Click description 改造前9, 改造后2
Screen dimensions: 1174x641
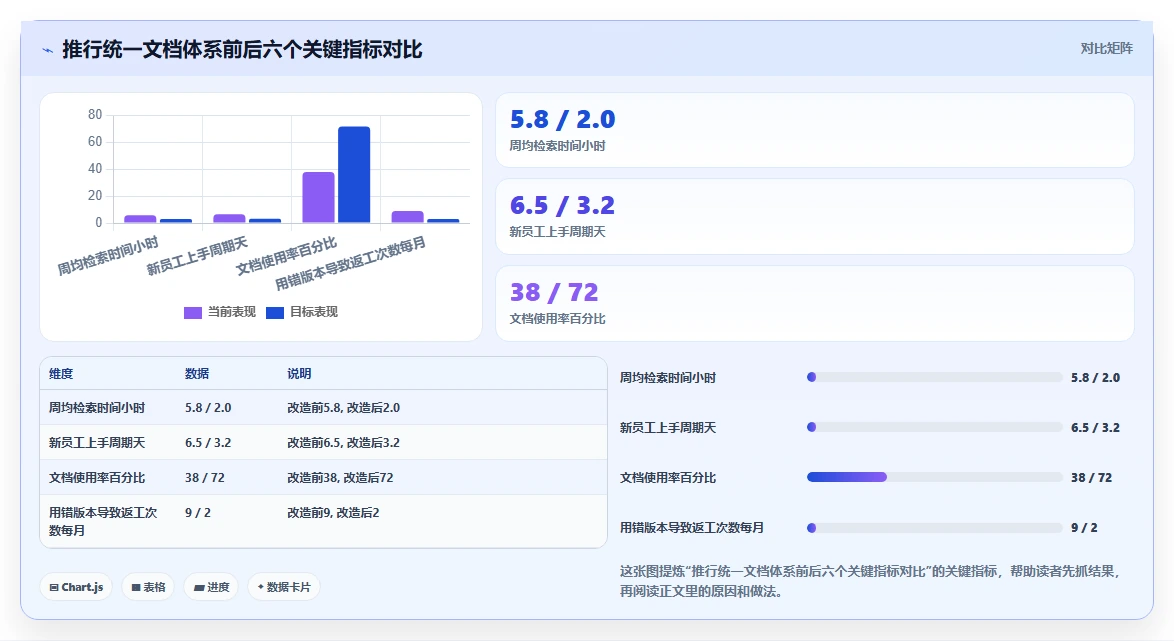(x=333, y=513)
